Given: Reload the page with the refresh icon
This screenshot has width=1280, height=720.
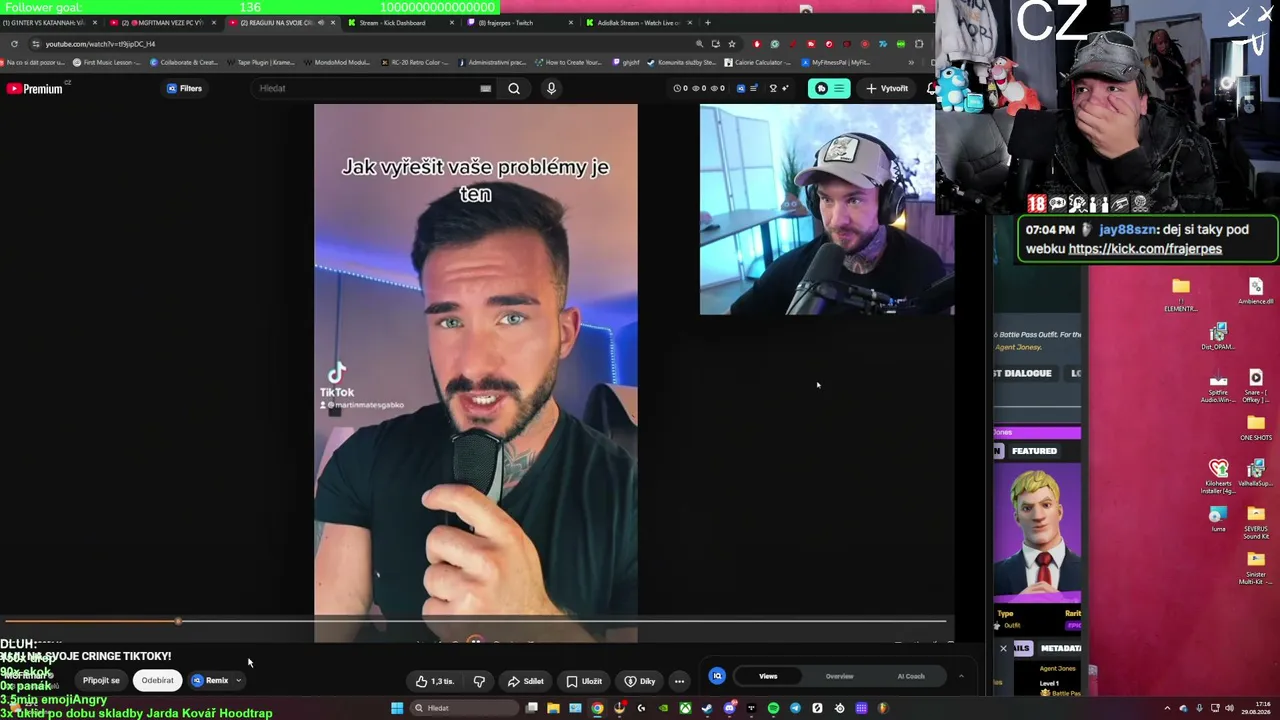Looking at the screenshot, I should point(14,44).
